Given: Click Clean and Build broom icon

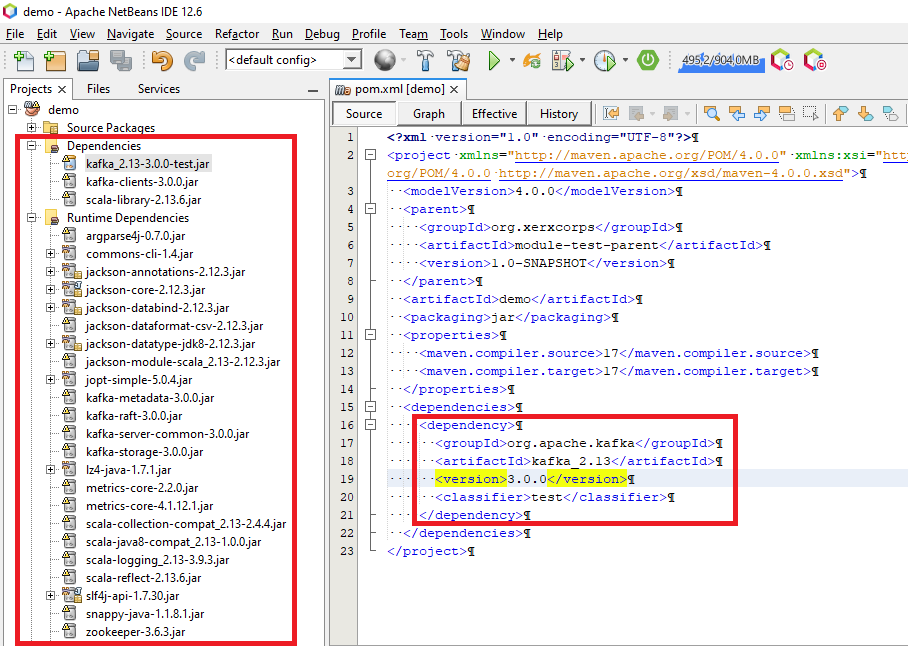Looking at the screenshot, I should tap(459, 60).
